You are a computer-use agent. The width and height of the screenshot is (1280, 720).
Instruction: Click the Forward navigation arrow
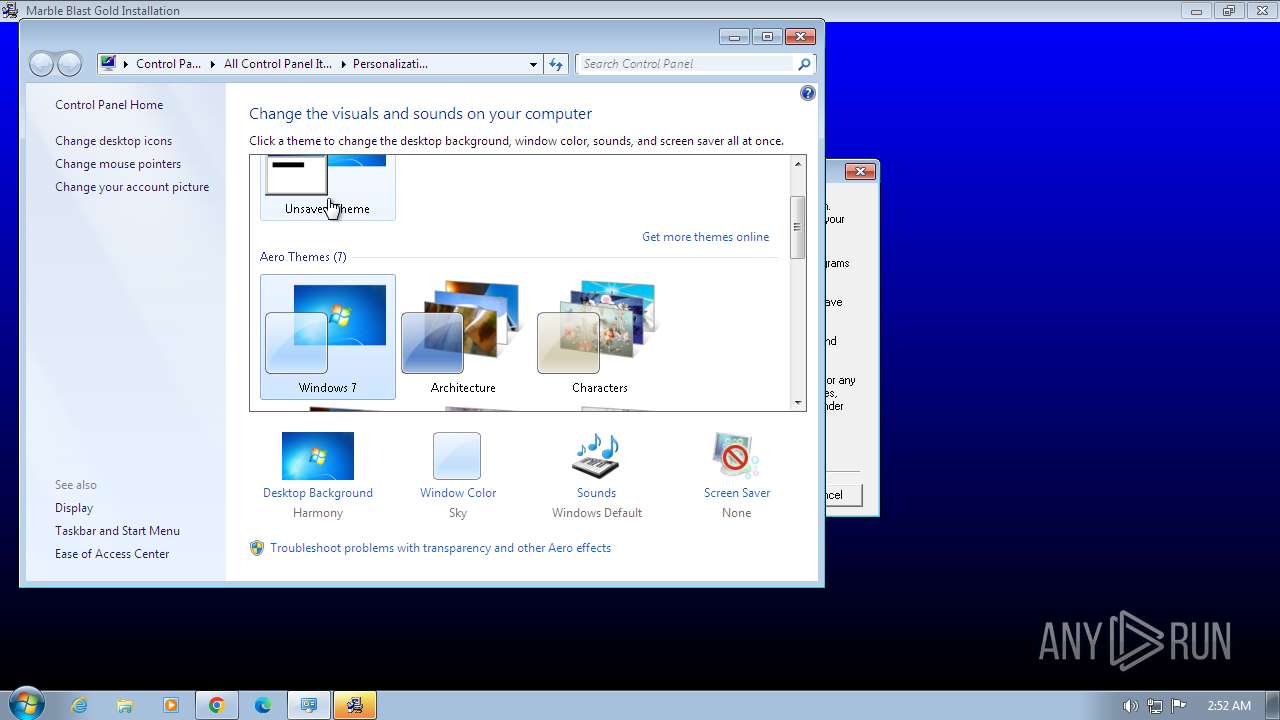pos(69,64)
